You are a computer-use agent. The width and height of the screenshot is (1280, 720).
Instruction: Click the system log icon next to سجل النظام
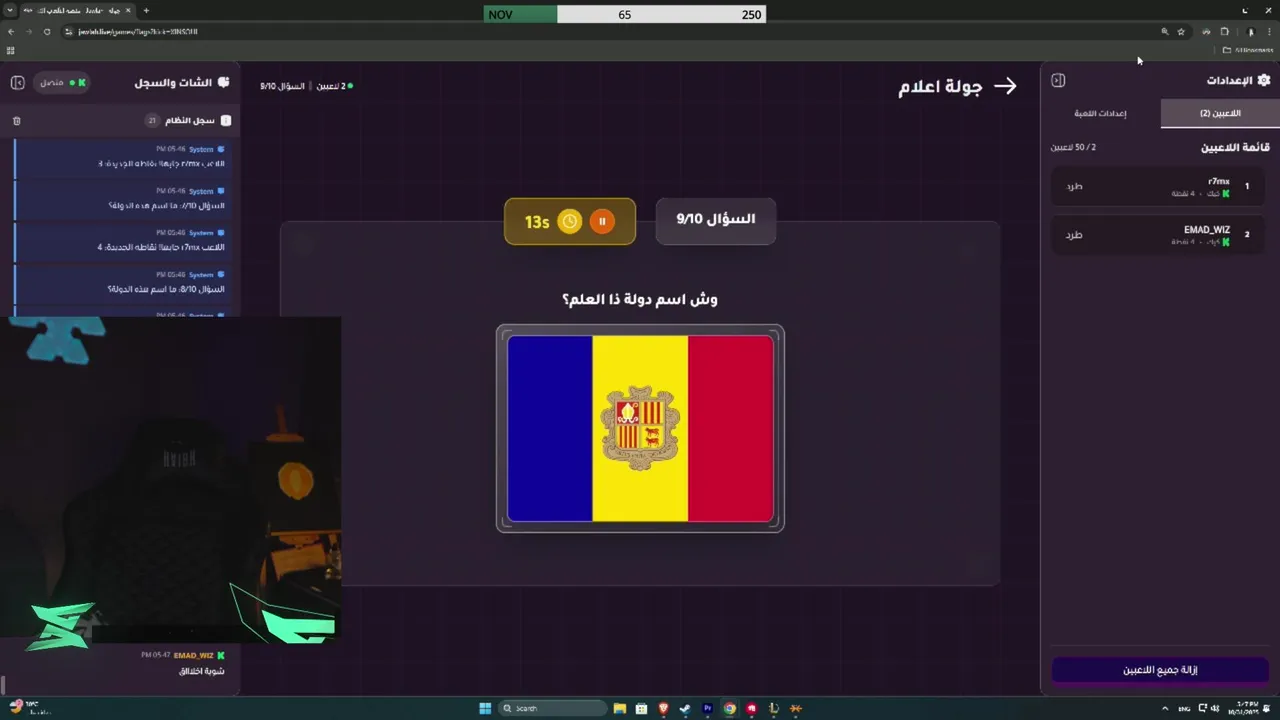coord(226,120)
